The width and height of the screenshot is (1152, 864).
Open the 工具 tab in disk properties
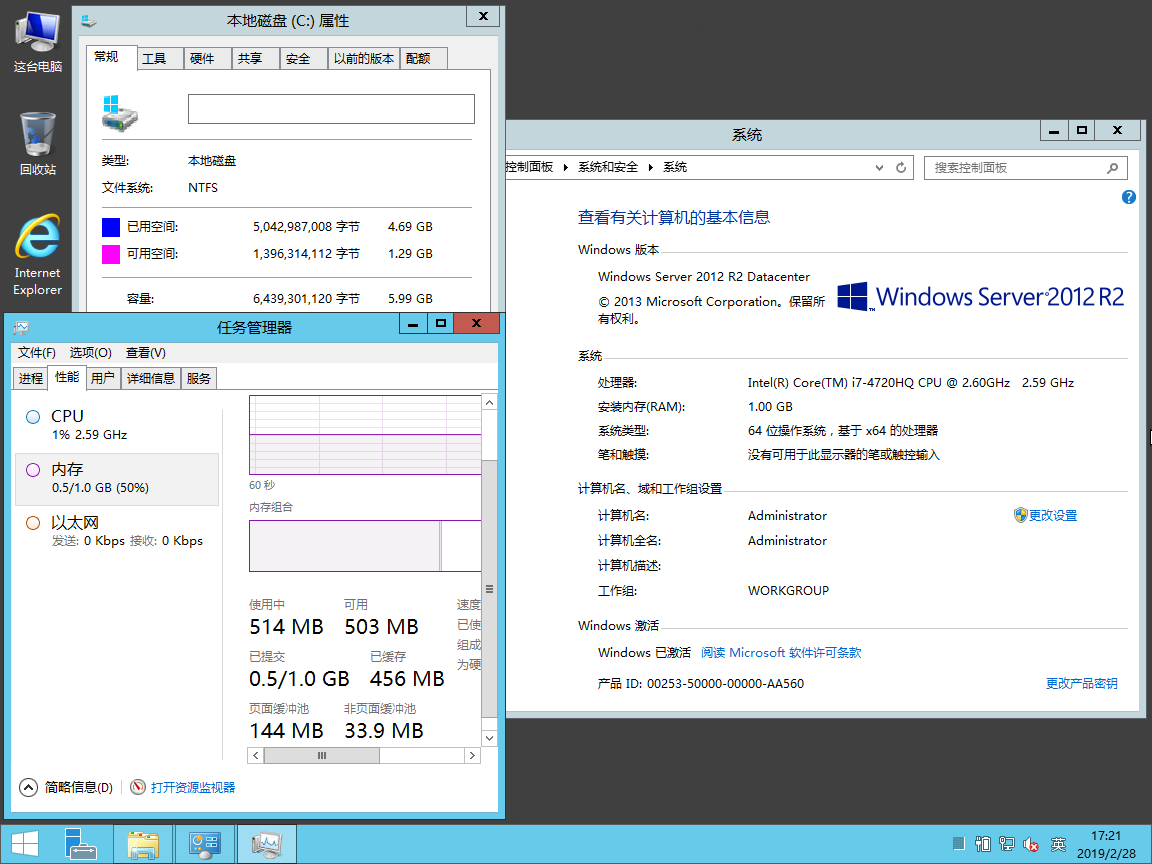(154, 59)
